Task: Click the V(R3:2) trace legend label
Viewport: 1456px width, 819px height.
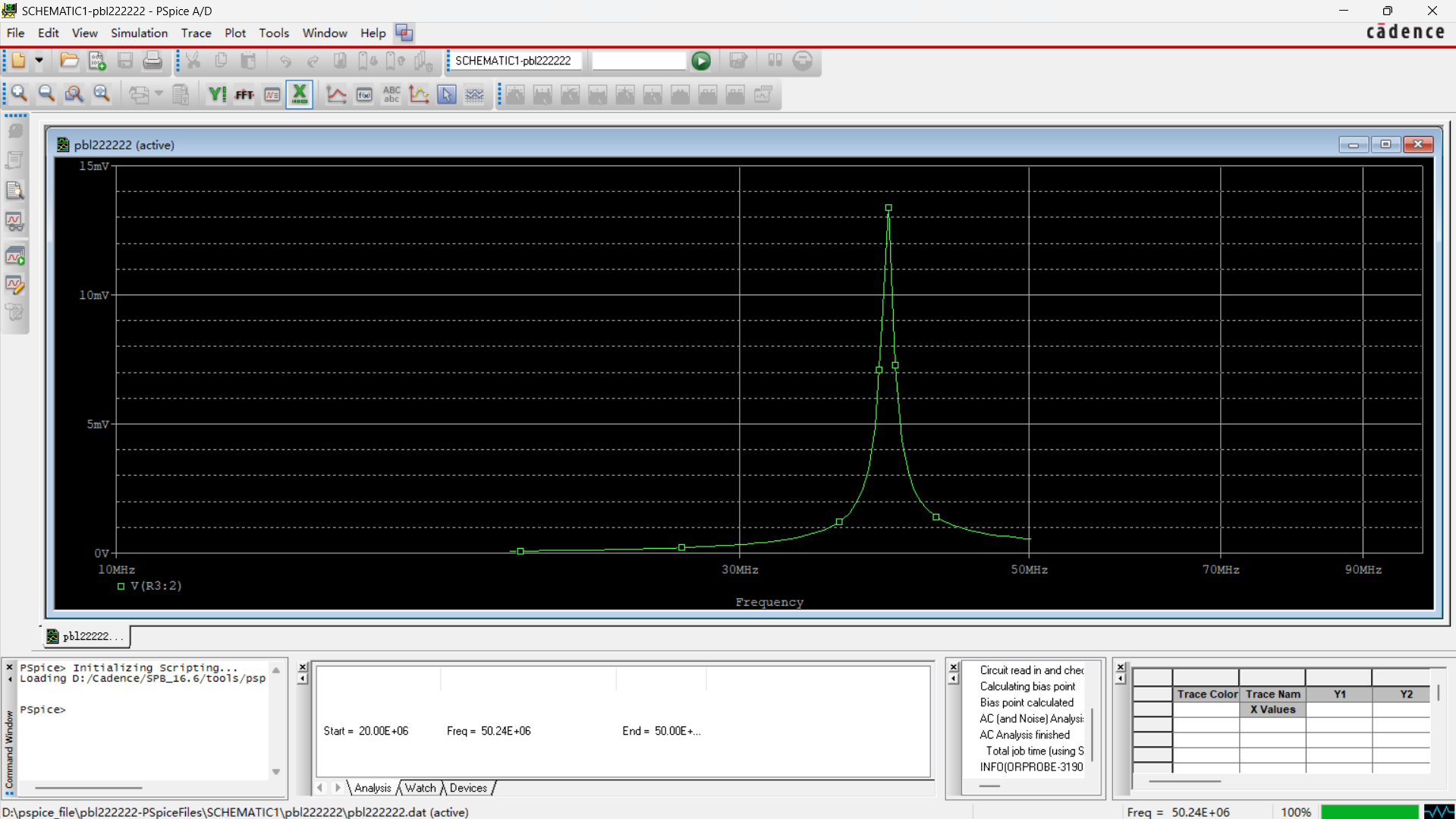Action: click(x=156, y=586)
